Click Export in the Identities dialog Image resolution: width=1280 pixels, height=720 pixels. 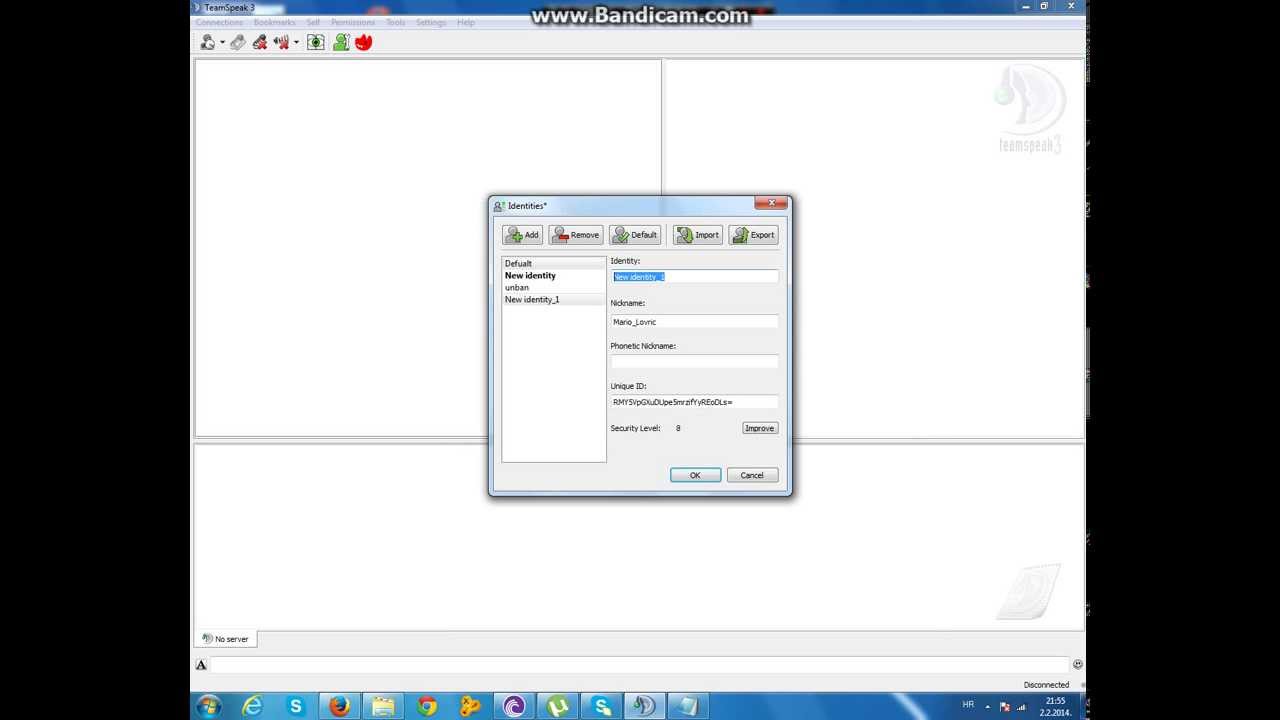click(x=753, y=235)
